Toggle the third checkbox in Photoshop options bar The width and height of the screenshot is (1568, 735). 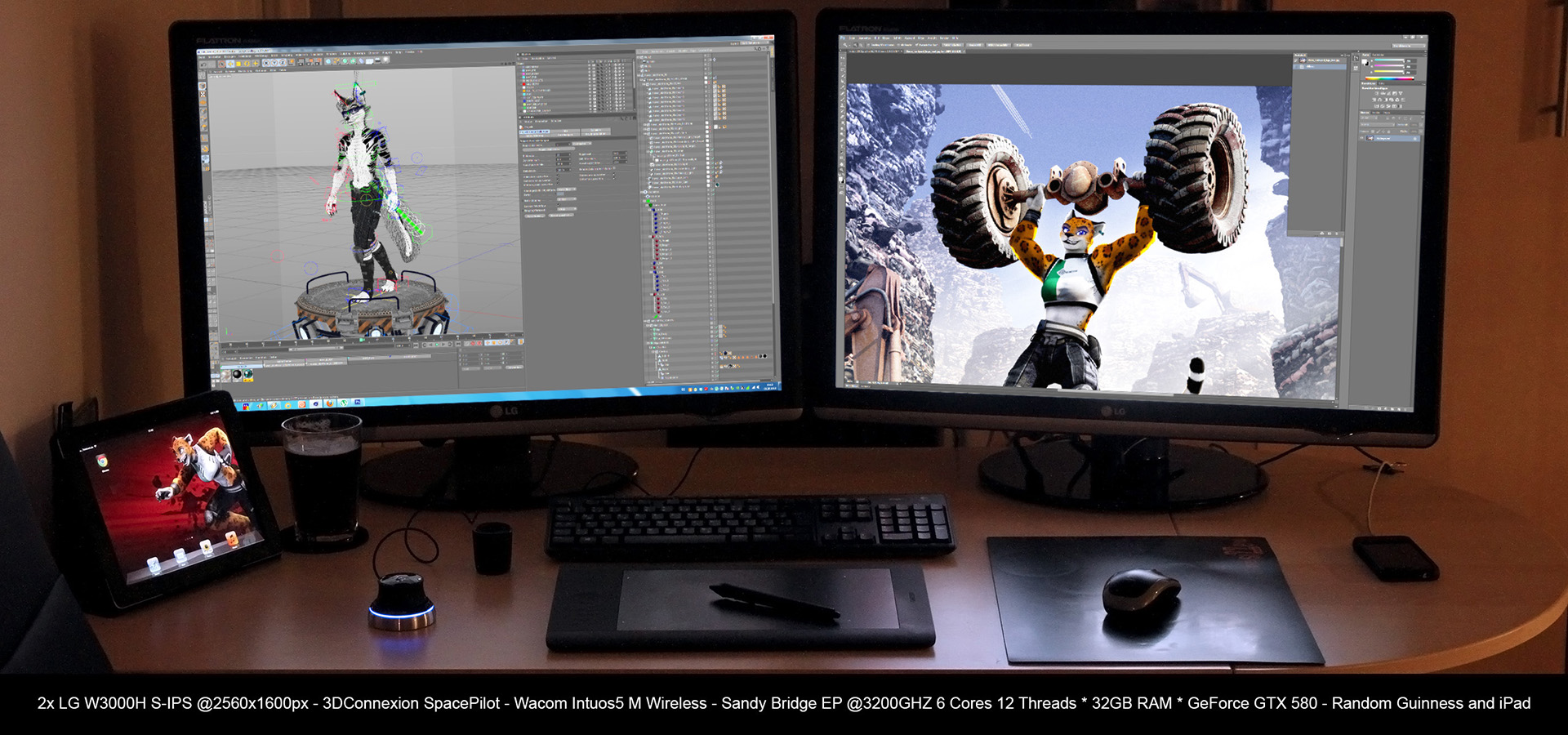(x=916, y=44)
